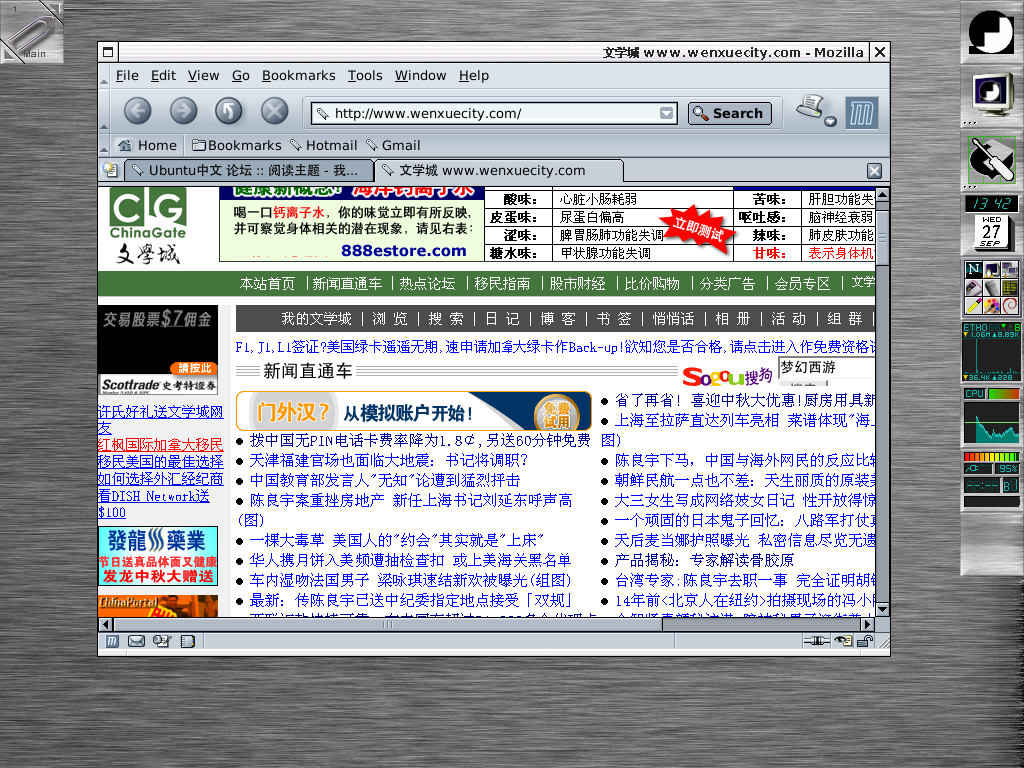Collapse the personal toolbar using its grippy
Image resolution: width=1024 pixels, height=768 pixels.
coord(104,145)
